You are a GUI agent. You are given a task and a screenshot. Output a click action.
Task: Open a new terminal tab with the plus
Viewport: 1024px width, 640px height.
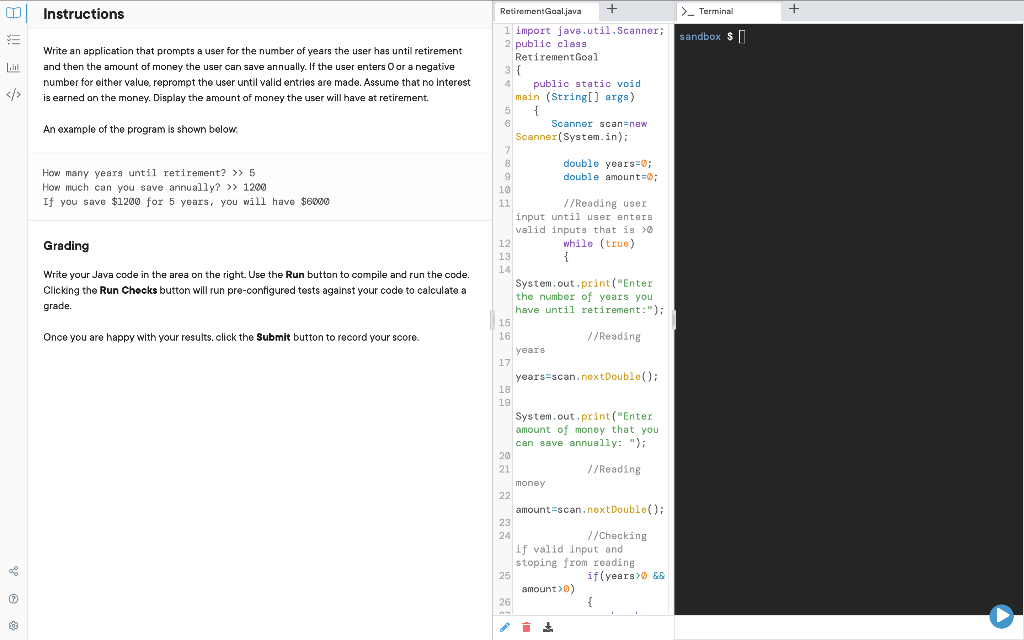[793, 8]
